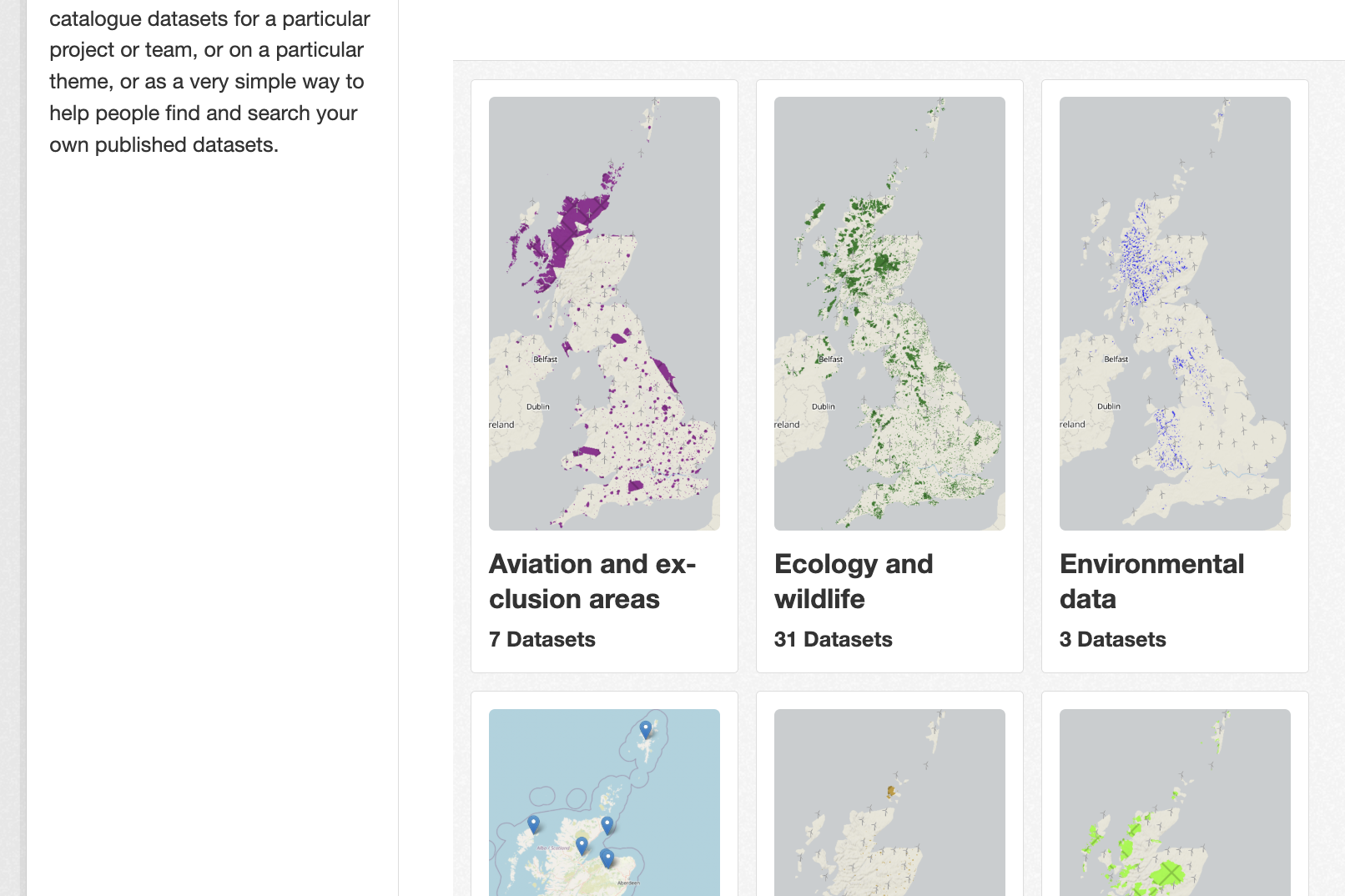Click the blue pin on Scotland's far northeast coast
The height and width of the screenshot is (896, 1345).
607,824
